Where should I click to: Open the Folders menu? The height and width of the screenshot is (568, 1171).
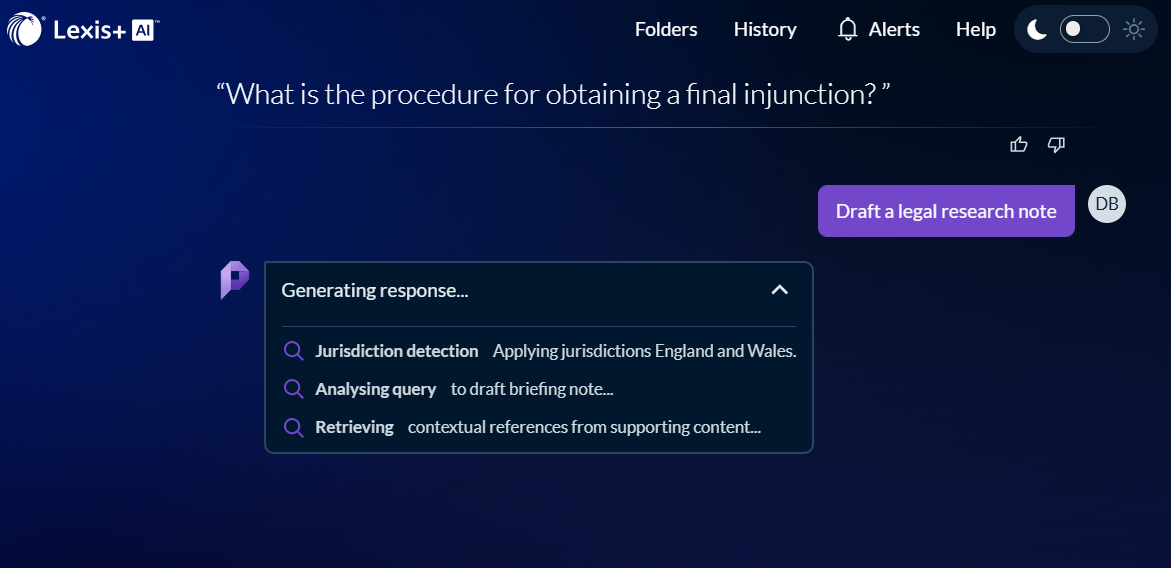pyautogui.click(x=666, y=29)
